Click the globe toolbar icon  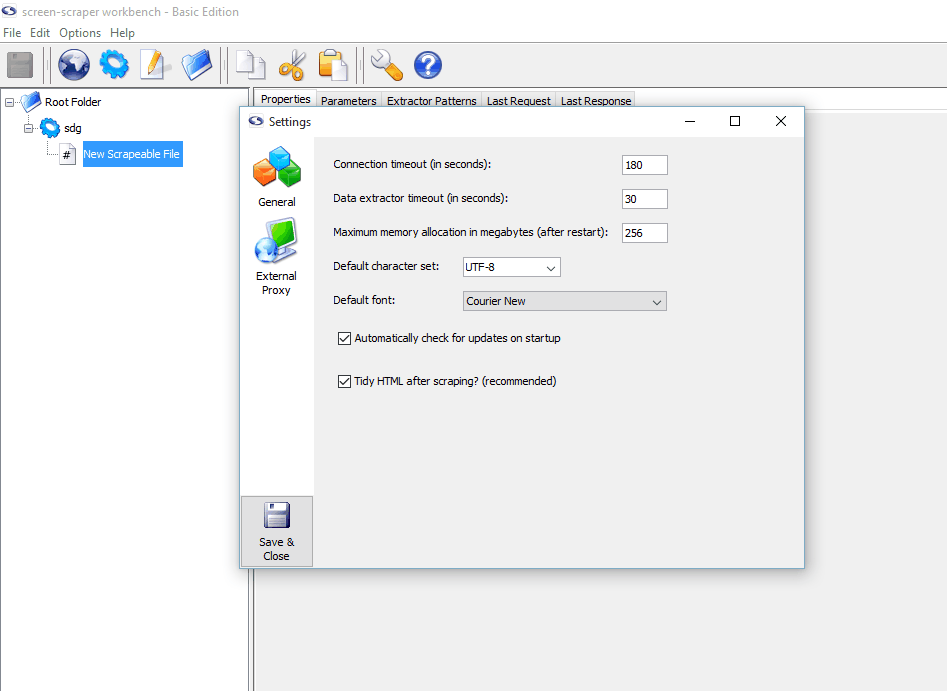pos(74,65)
